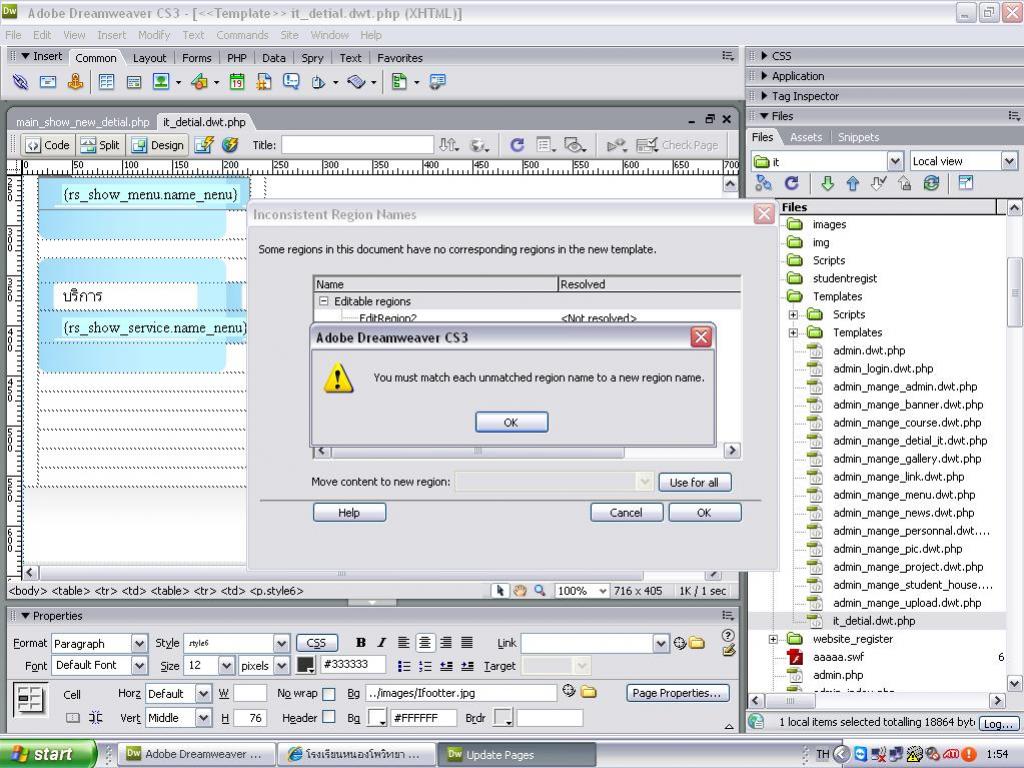Switch to Split view
This screenshot has width=1024, height=768.
tap(101, 145)
